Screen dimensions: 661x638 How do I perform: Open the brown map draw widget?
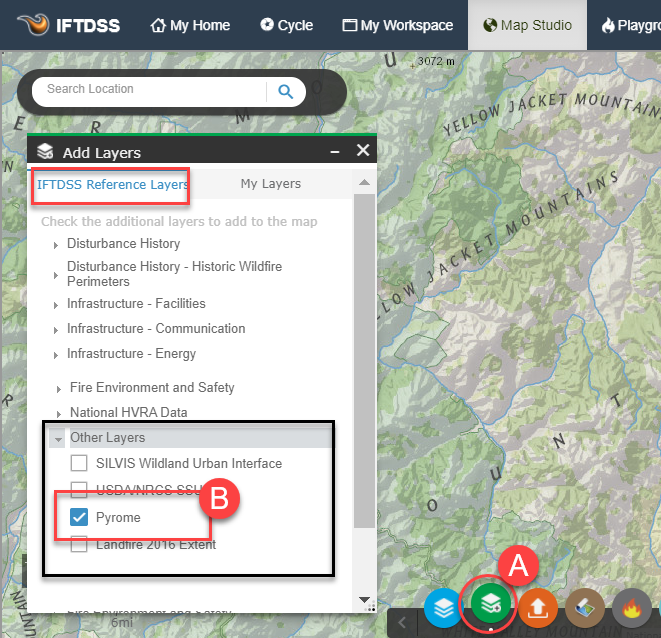pyautogui.click(x=585, y=608)
